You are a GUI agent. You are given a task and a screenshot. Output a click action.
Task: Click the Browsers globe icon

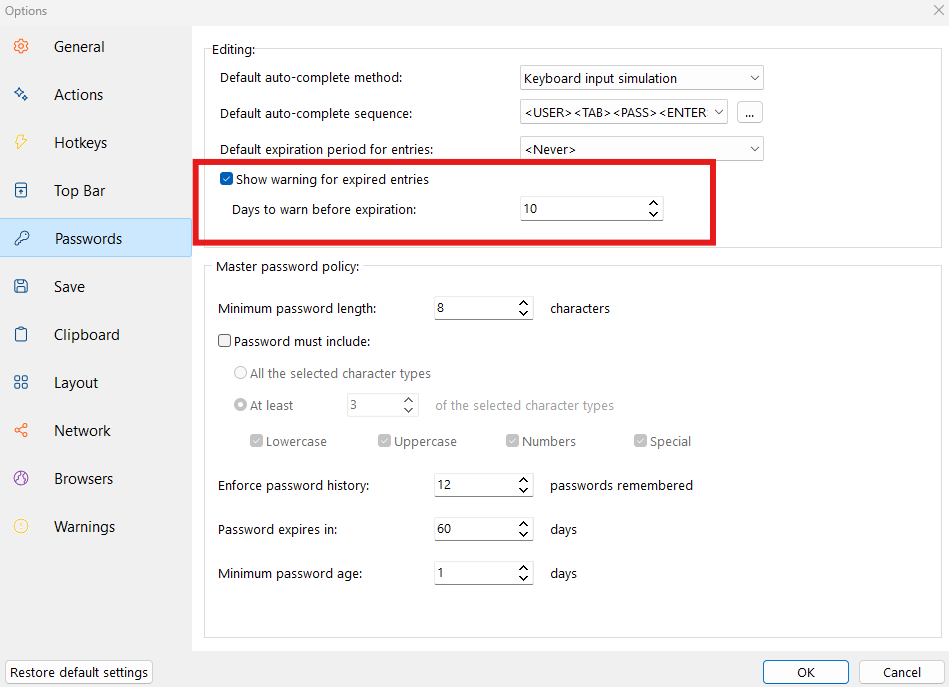(21, 478)
